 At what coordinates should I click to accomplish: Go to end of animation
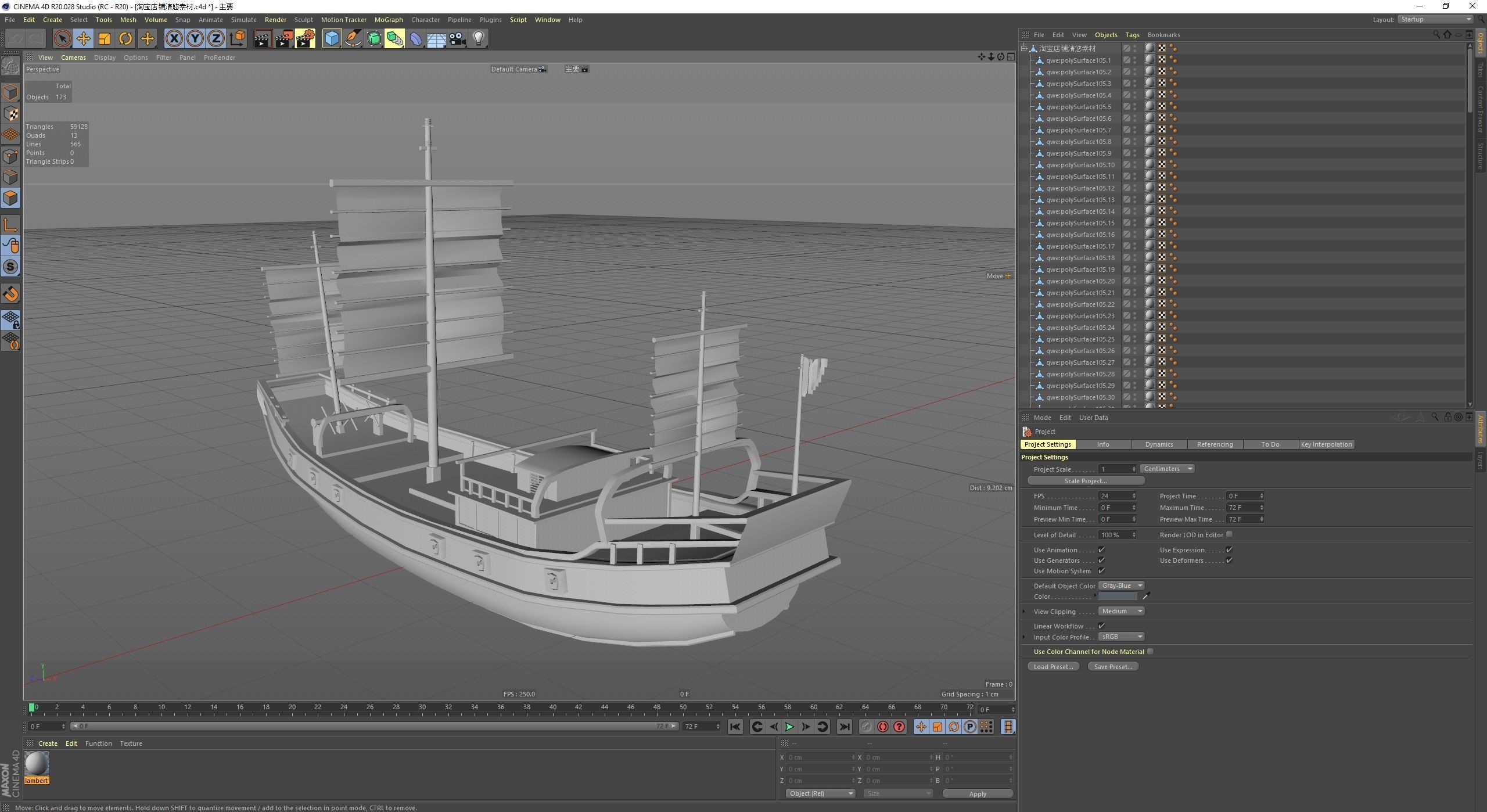coord(845,727)
